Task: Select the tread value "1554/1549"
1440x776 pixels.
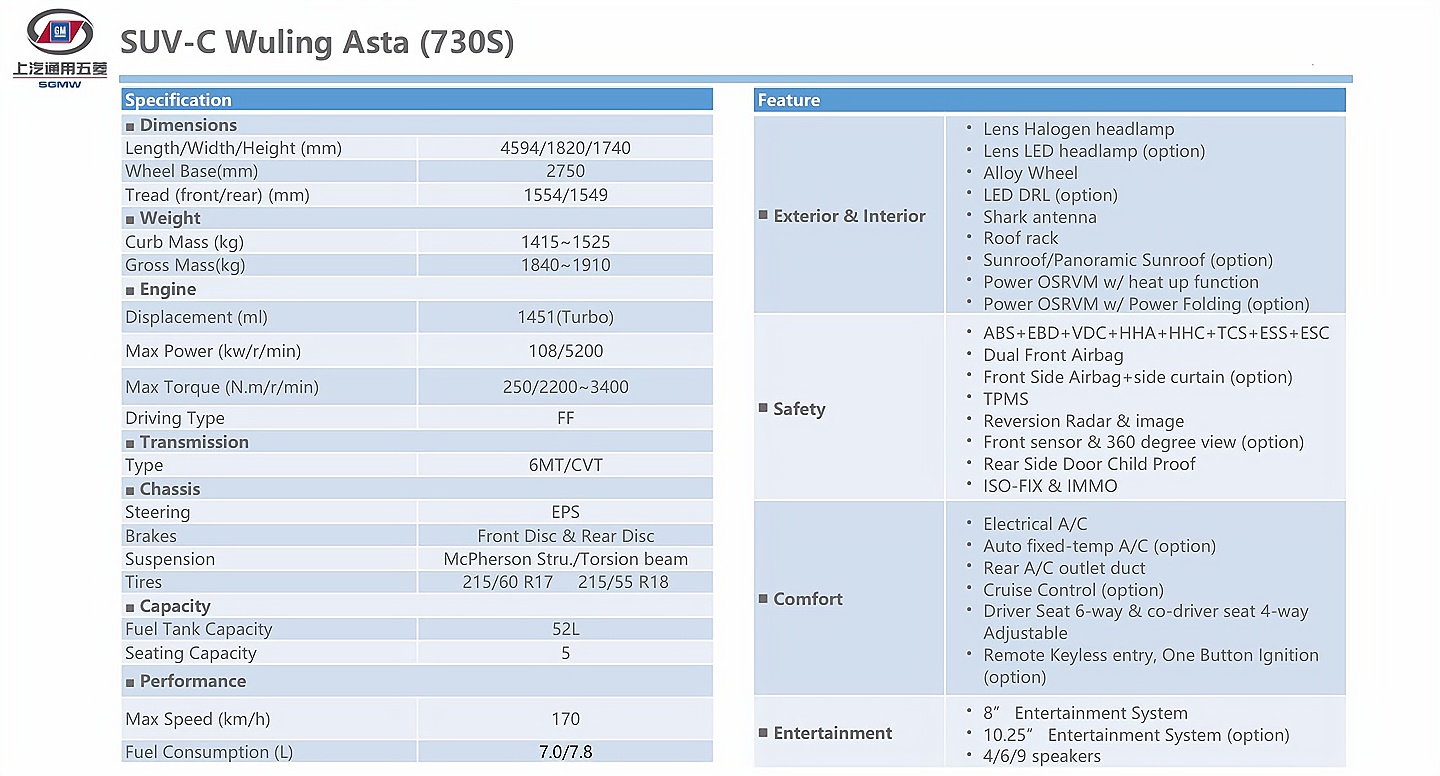Action: click(565, 195)
